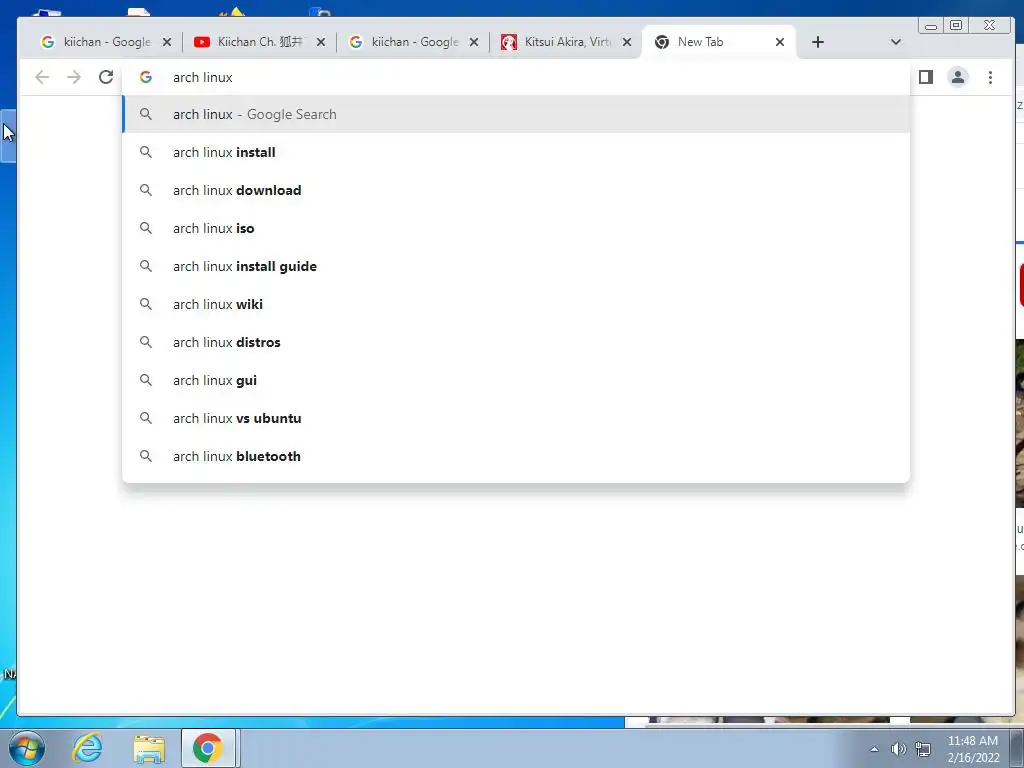Click the address bar containing arch linux
Image resolution: width=1024 pixels, height=768 pixels.
pos(516,77)
